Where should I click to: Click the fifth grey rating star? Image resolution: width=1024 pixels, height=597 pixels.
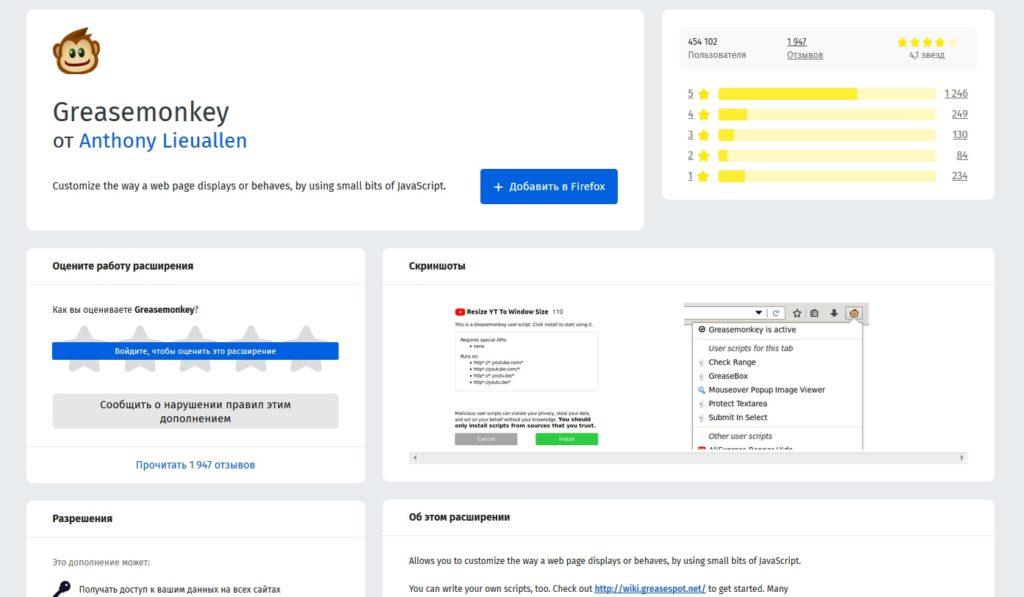coord(306,349)
